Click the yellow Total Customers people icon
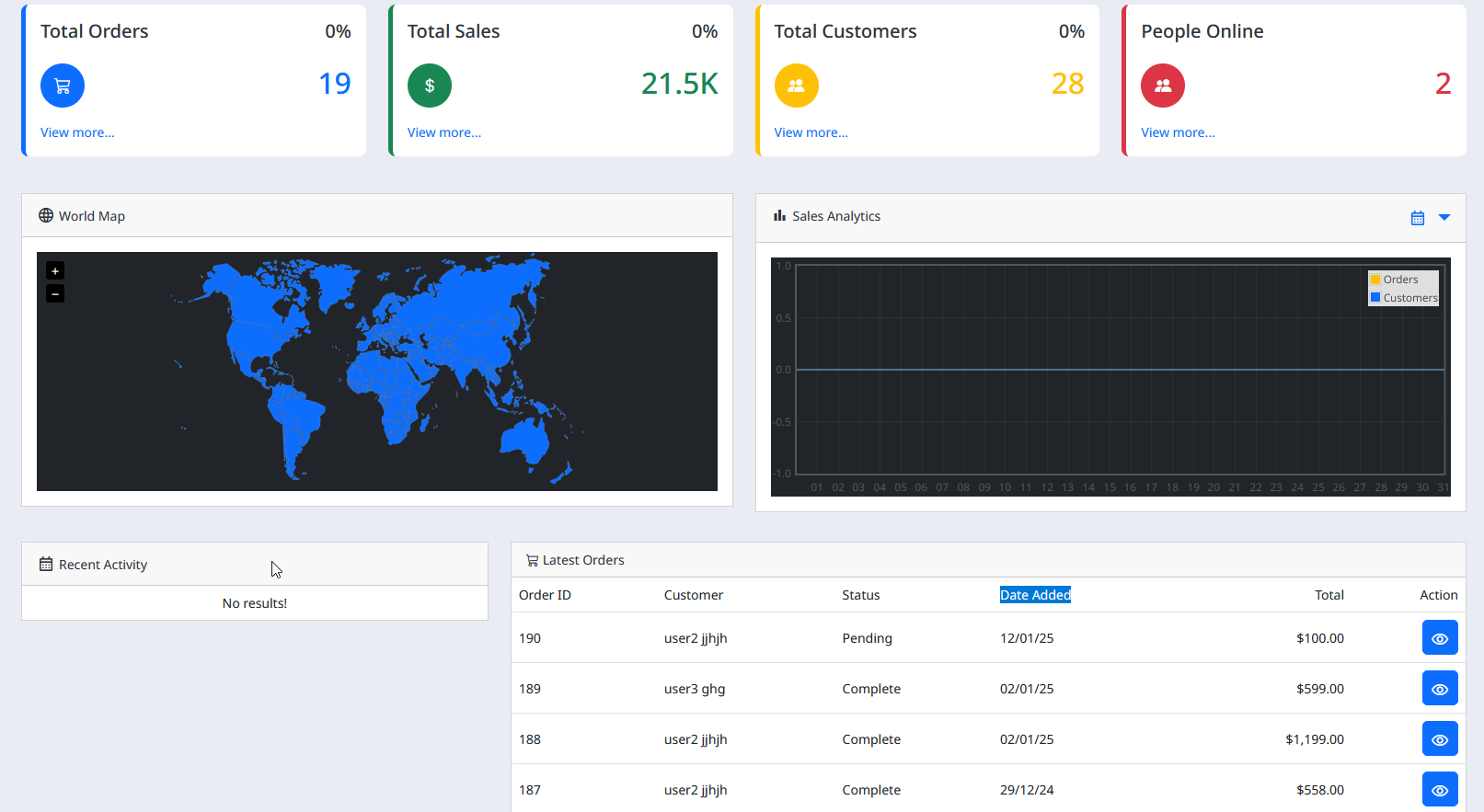This screenshot has height=812, width=1484. point(796,86)
